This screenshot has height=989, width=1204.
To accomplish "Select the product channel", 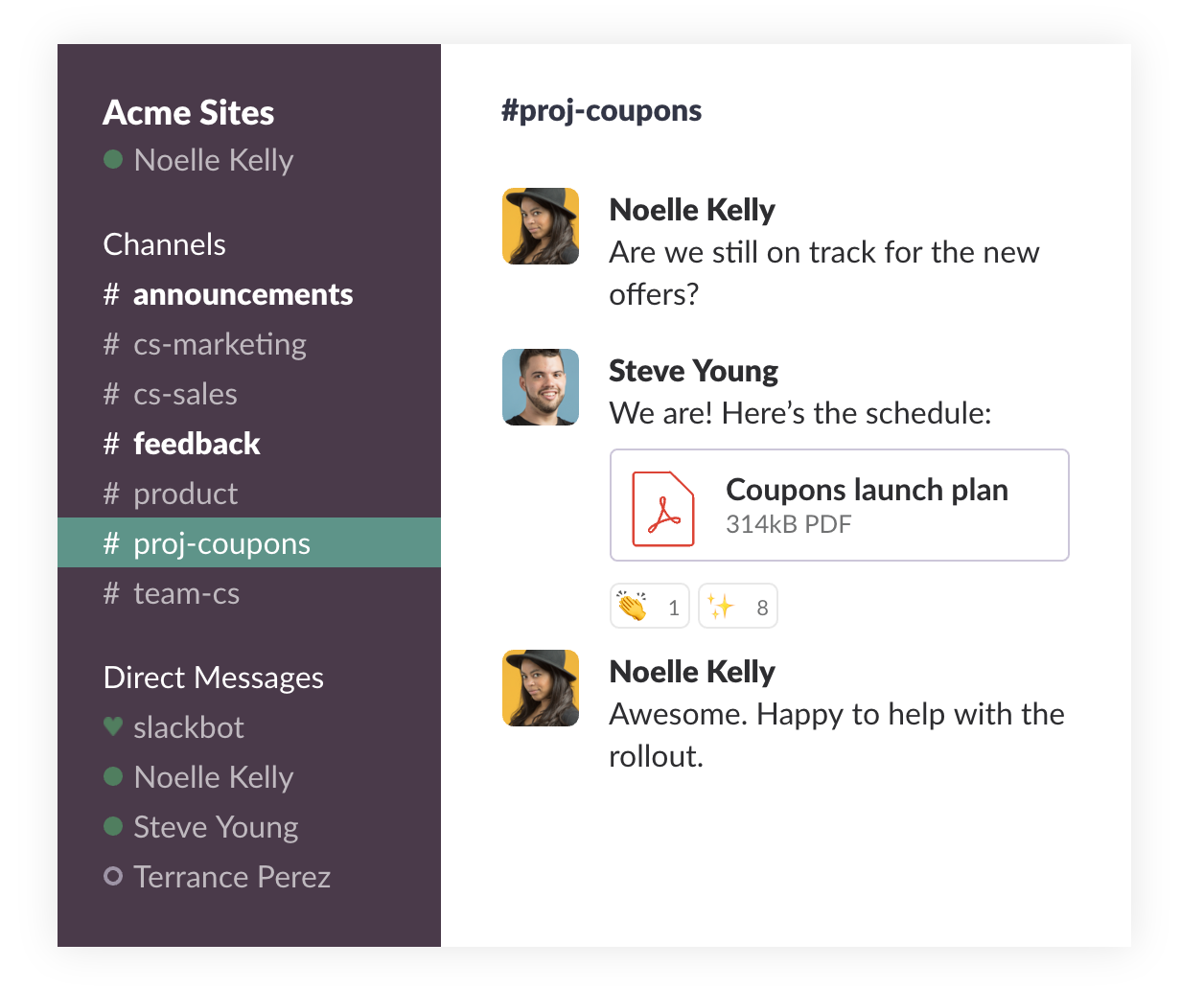I will [x=185, y=494].
